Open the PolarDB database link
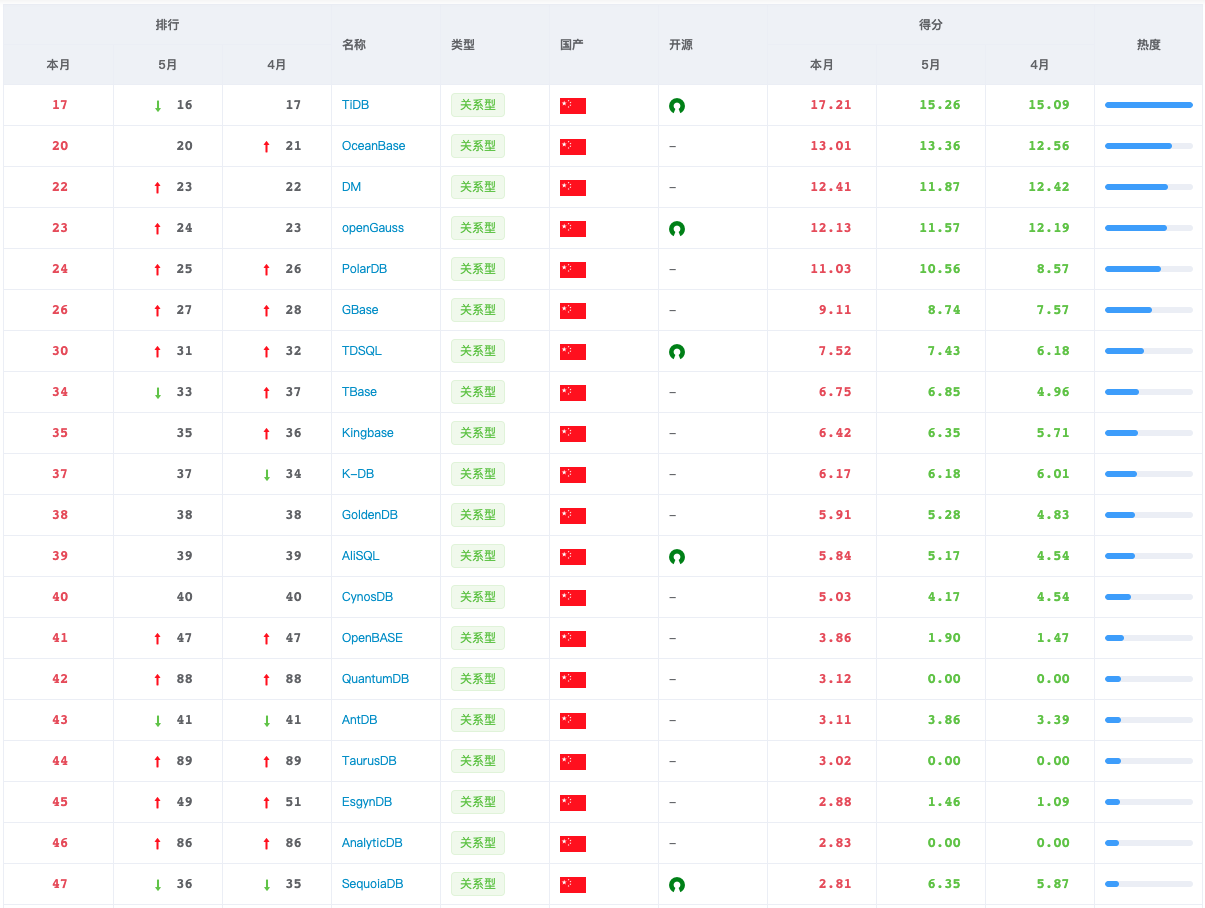 coord(364,269)
